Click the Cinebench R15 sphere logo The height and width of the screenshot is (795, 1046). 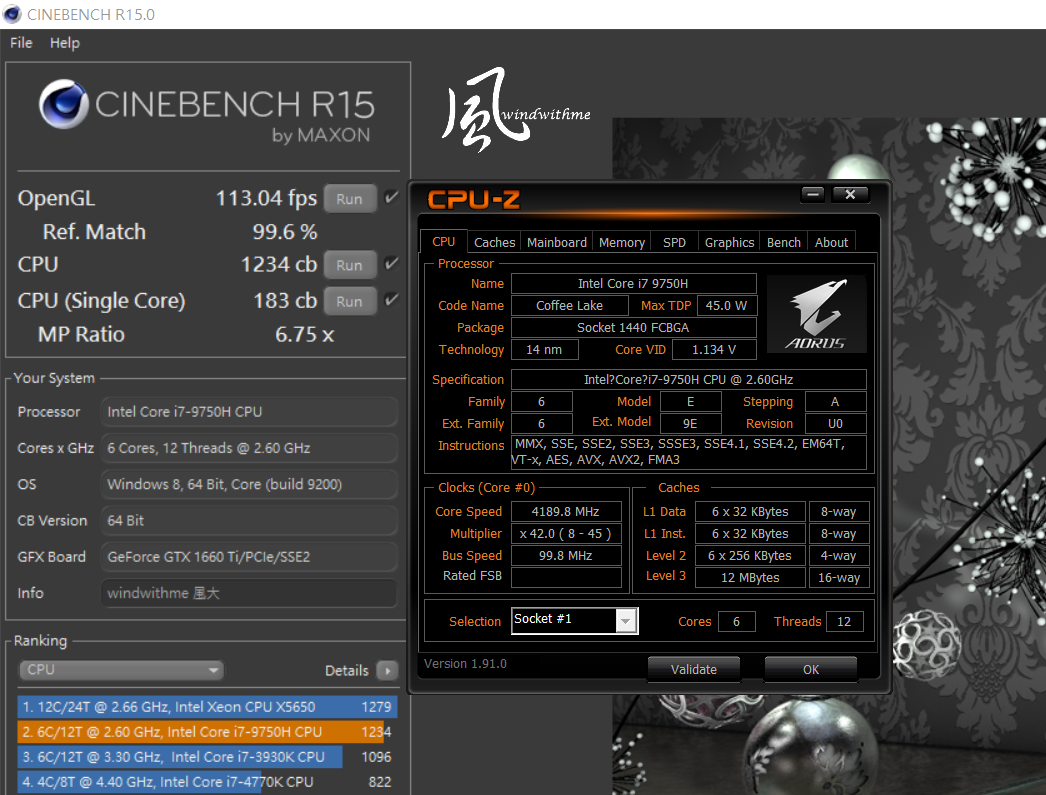tap(63, 104)
